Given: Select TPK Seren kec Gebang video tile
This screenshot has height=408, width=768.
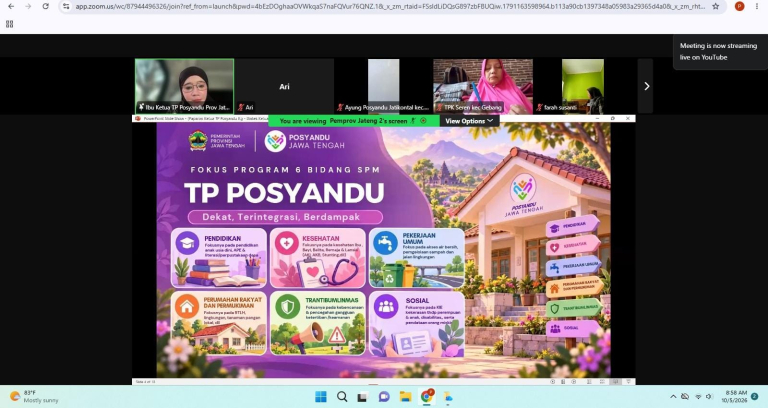Looking at the screenshot, I should 483,86.
